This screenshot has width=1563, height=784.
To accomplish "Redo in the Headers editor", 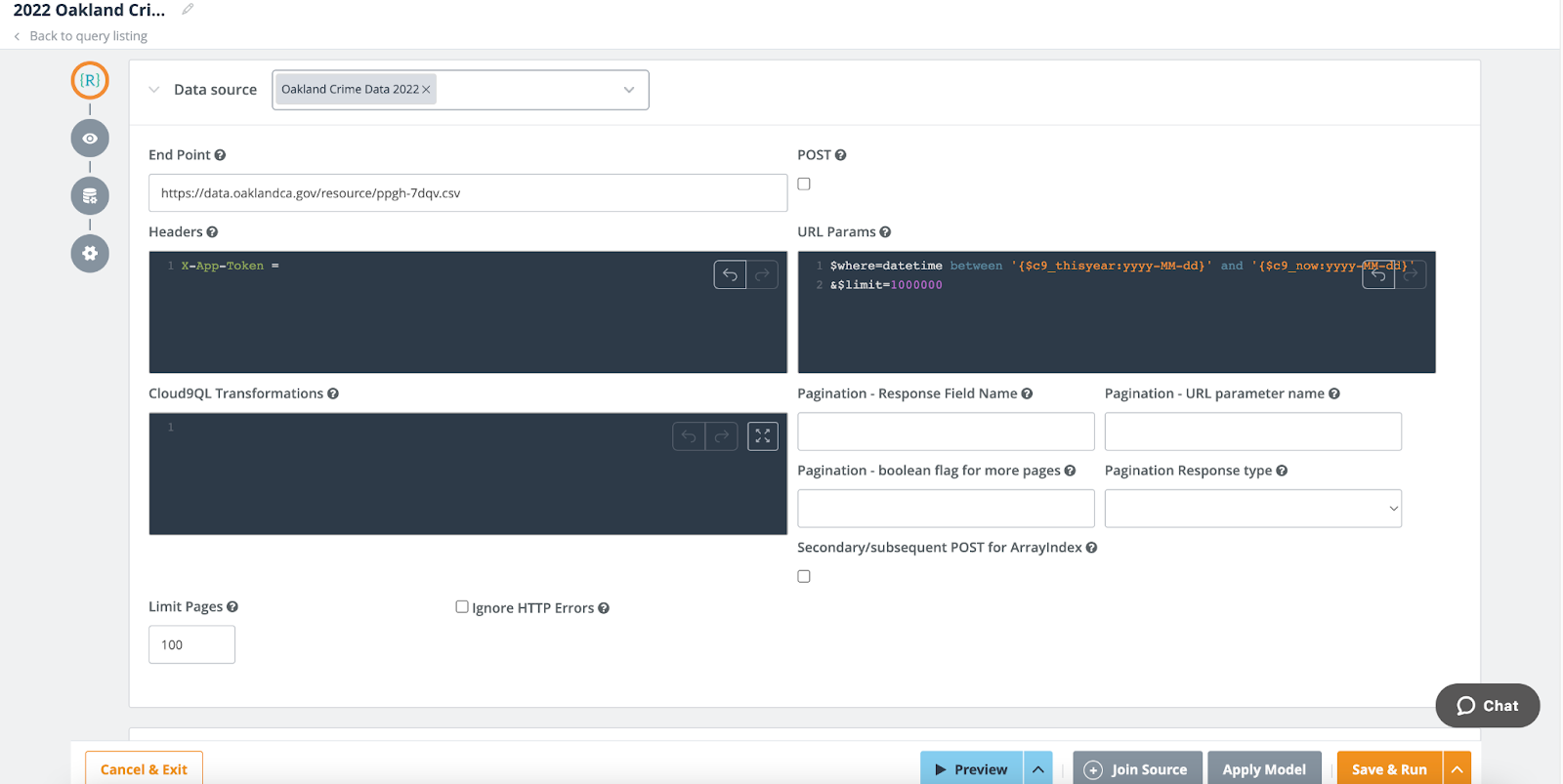I will click(762, 274).
